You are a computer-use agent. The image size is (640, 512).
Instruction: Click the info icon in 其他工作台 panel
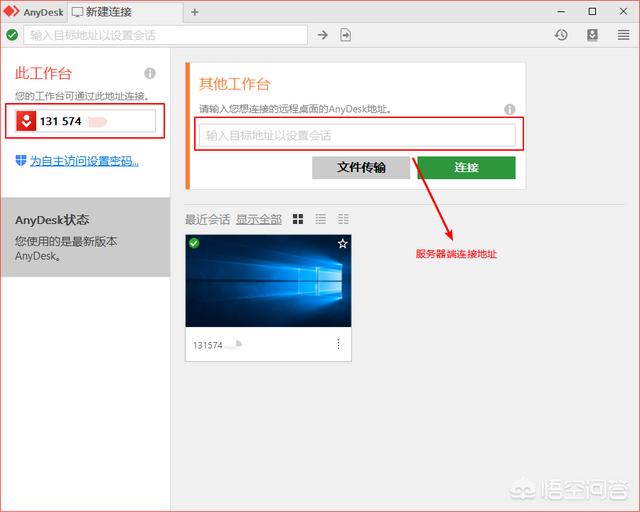pyautogui.click(x=509, y=109)
